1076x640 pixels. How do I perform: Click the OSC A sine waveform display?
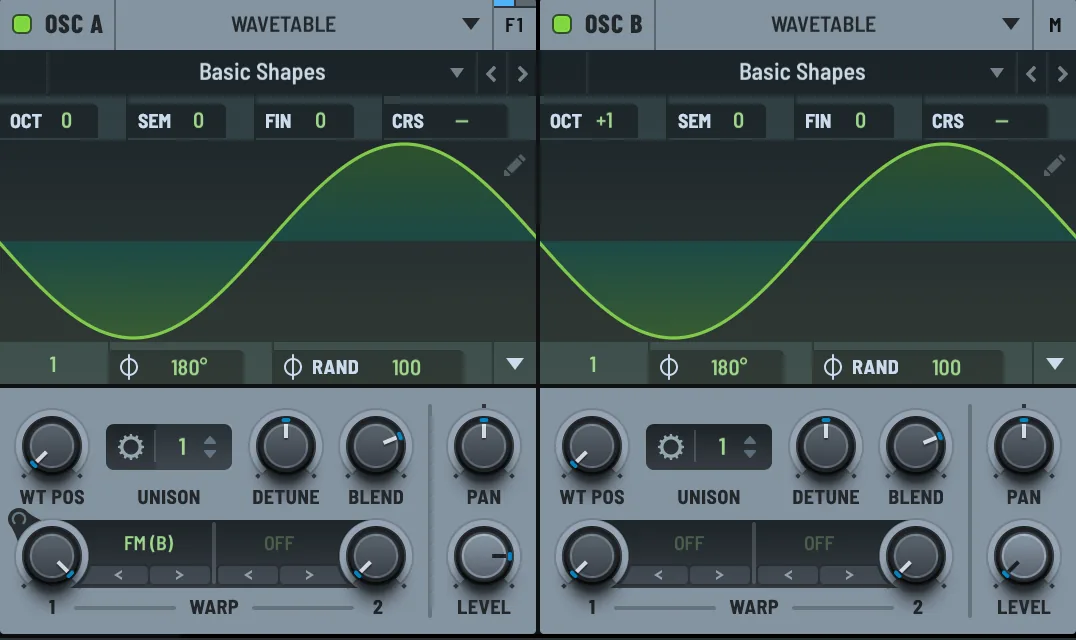268,241
